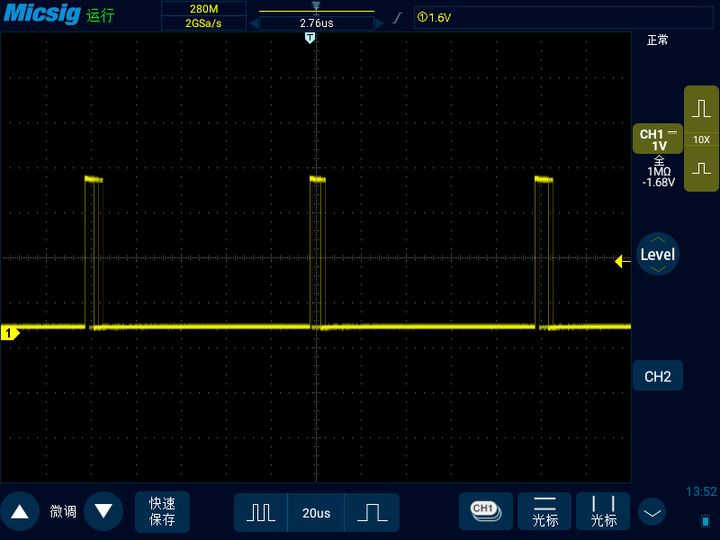Screen dimensions: 720x540
Task: Select the T trigger position marker
Action: (x=310, y=38)
